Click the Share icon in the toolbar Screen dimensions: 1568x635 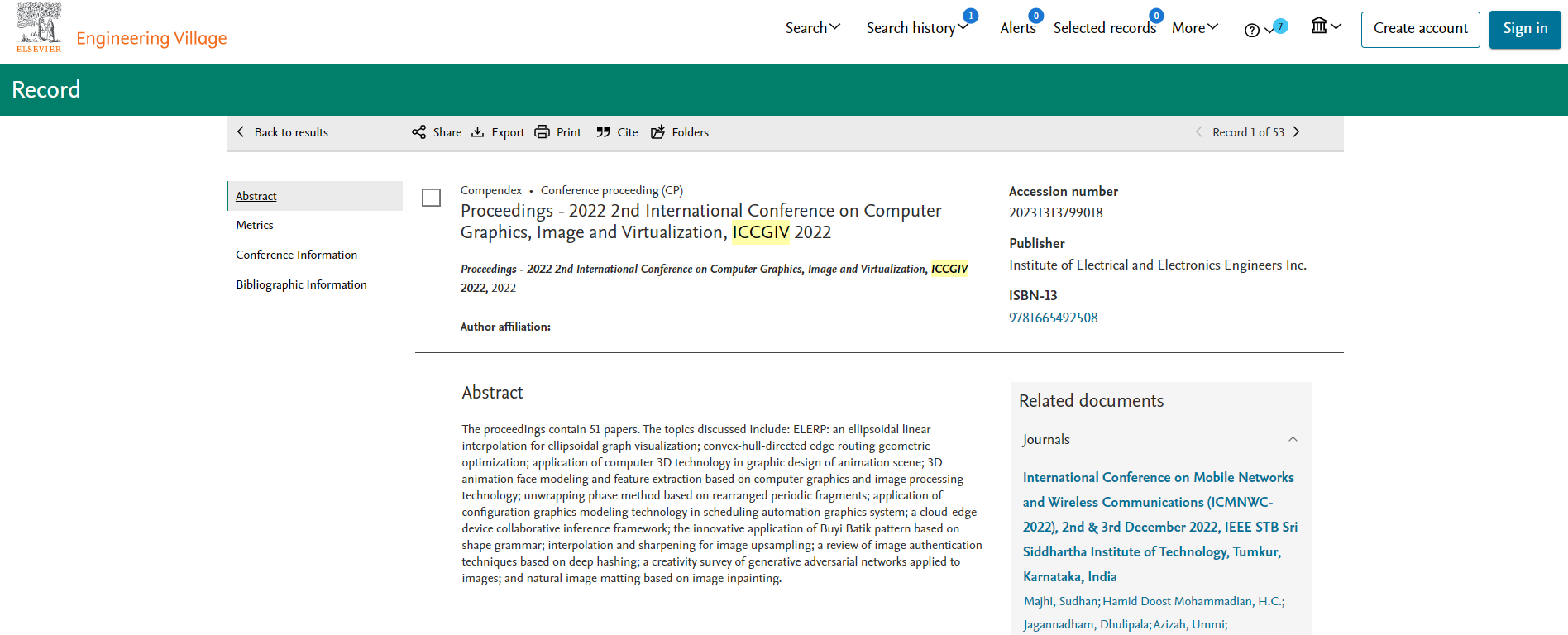click(x=418, y=132)
